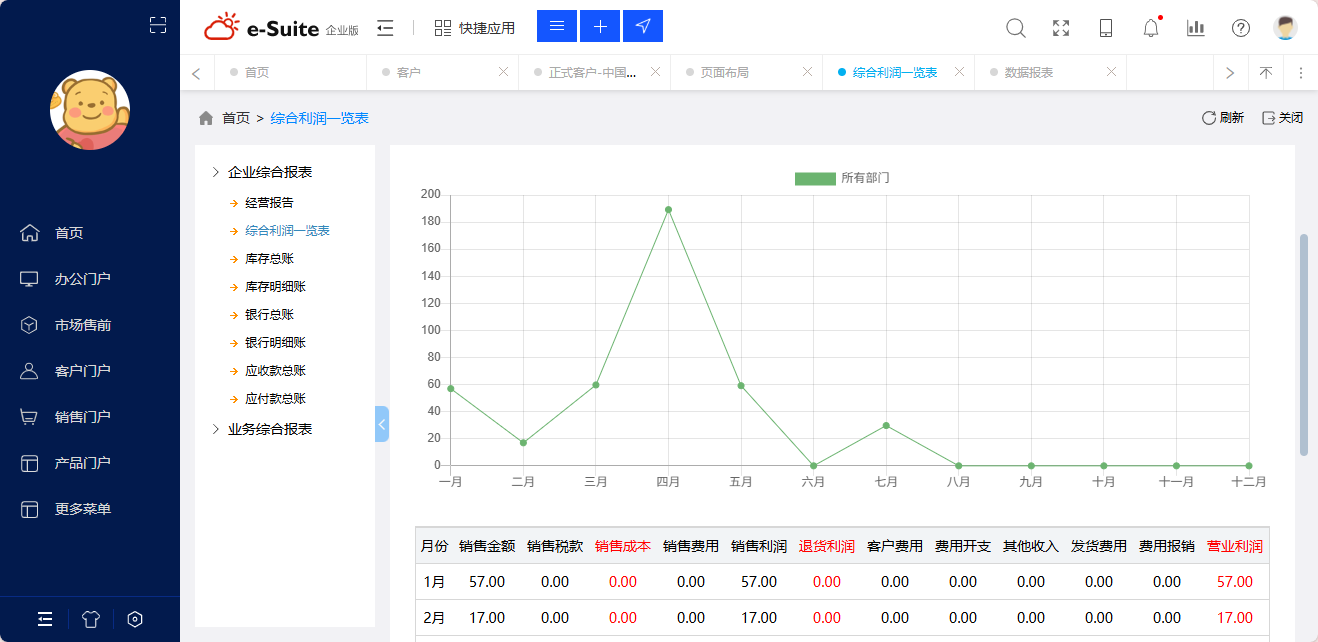The width and height of the screenshot is (1318, 642).
Task: Click the blue send arrow icon
Action: 642,26
